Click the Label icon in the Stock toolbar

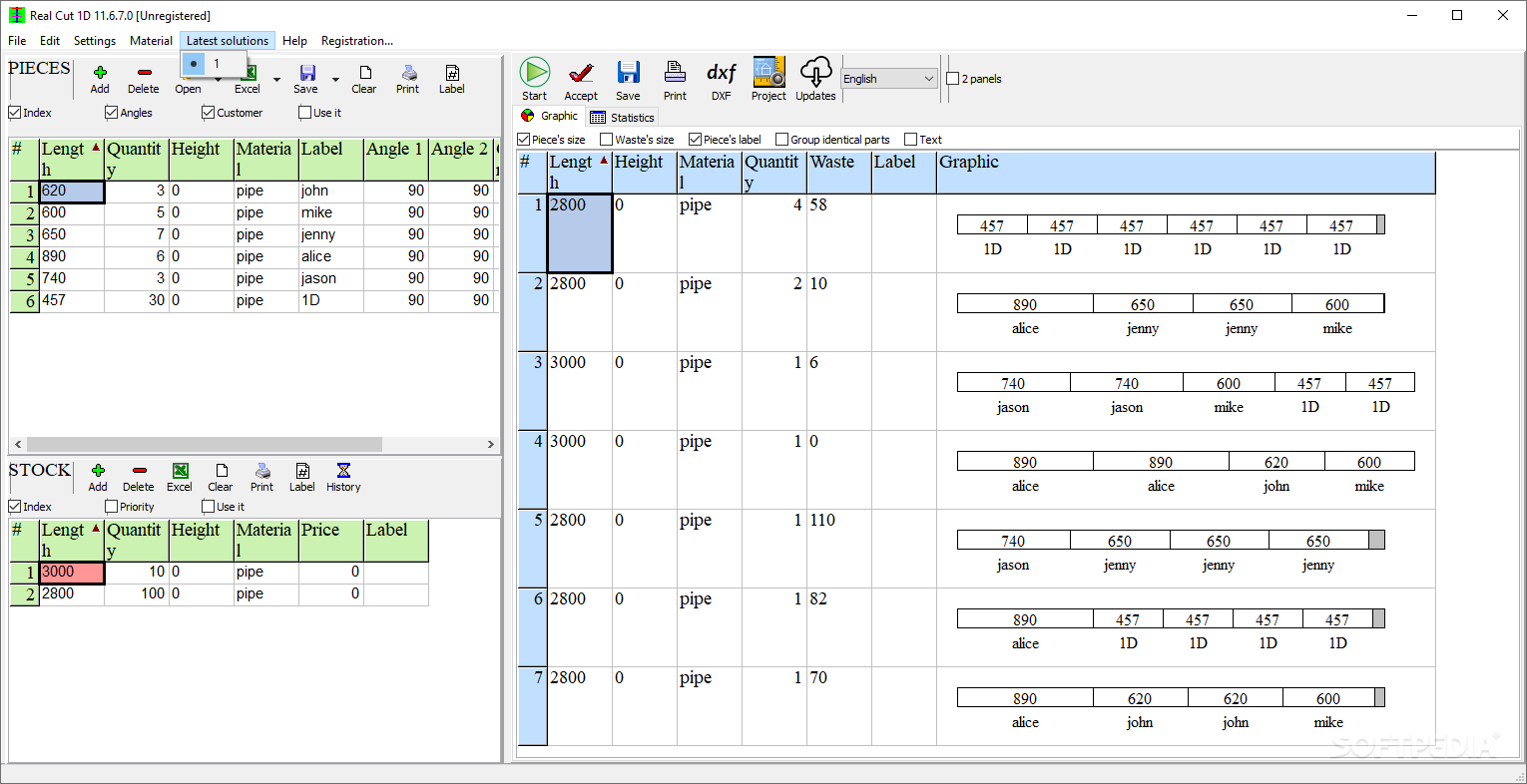pyautogui.click(x=302, y=471)
